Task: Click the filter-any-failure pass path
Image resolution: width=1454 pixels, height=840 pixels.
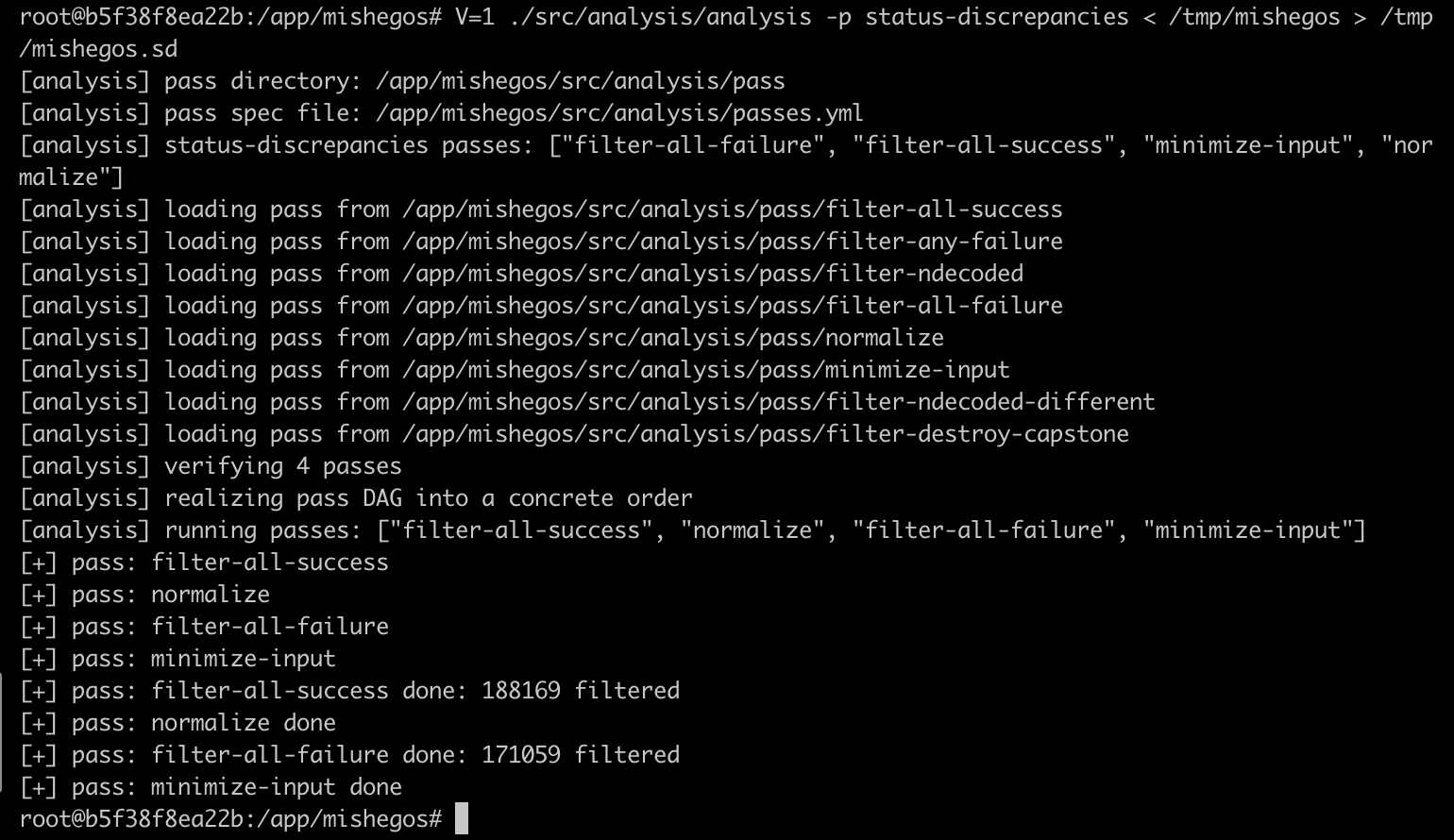Action: click(732, 242)
